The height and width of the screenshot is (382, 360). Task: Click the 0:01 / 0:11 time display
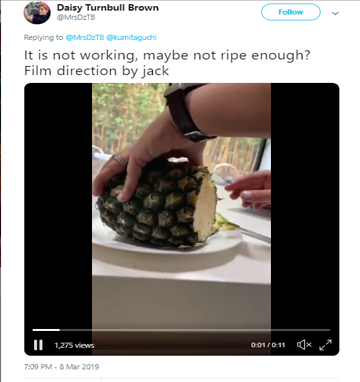click(268, 345)
